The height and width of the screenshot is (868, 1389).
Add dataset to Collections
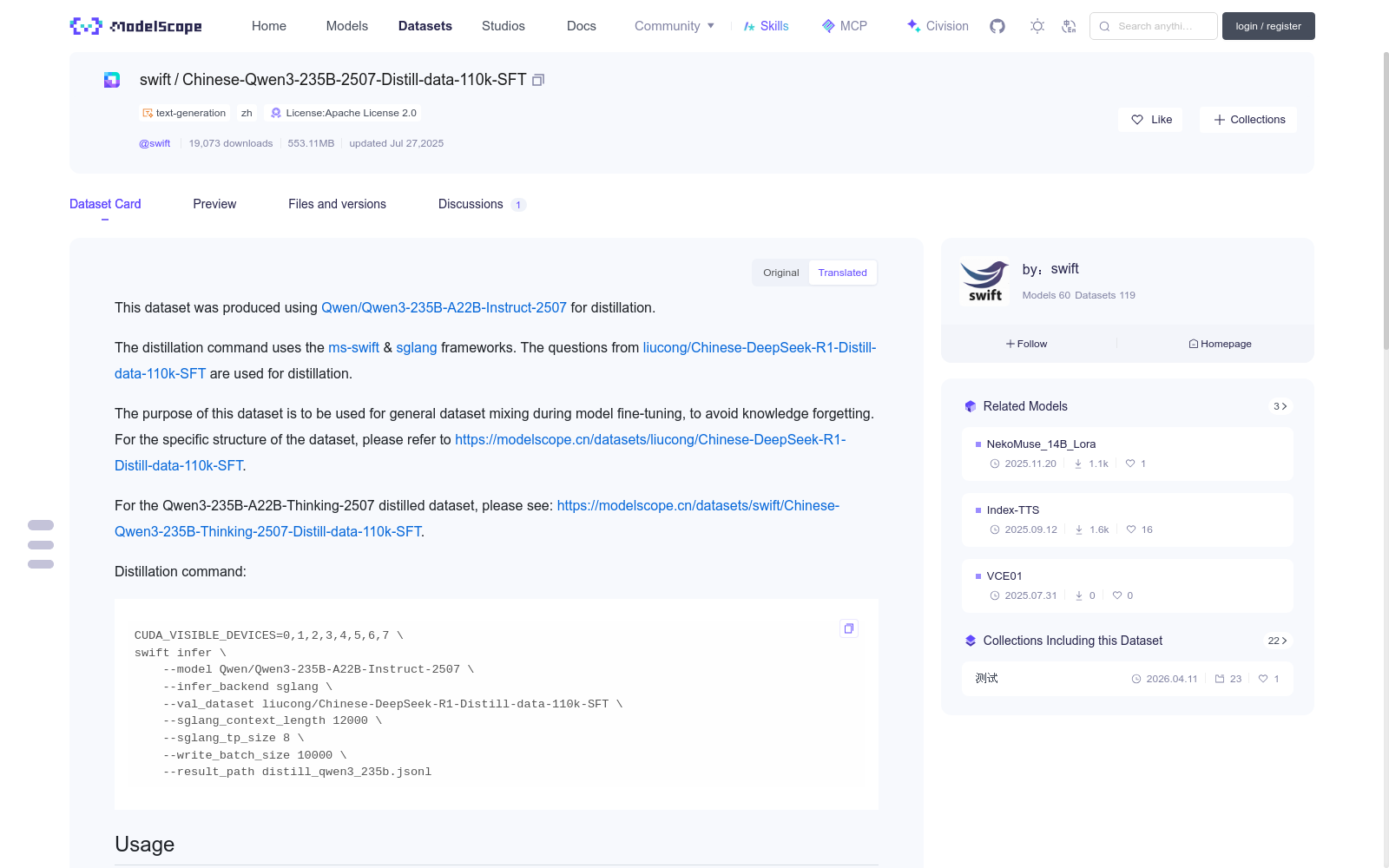[x=1248, y=120]
